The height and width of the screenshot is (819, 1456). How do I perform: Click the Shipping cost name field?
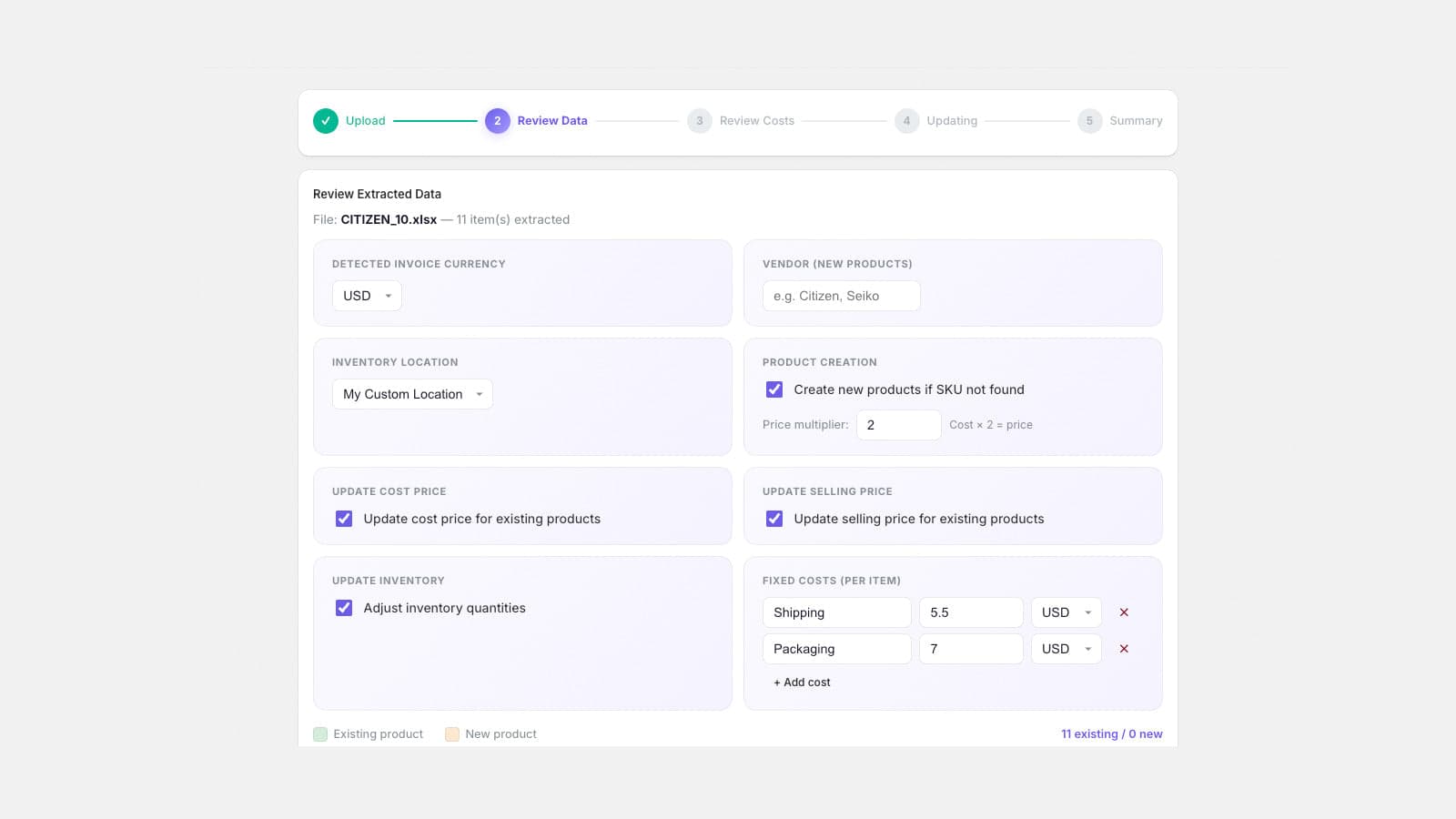tap(836, 612)
